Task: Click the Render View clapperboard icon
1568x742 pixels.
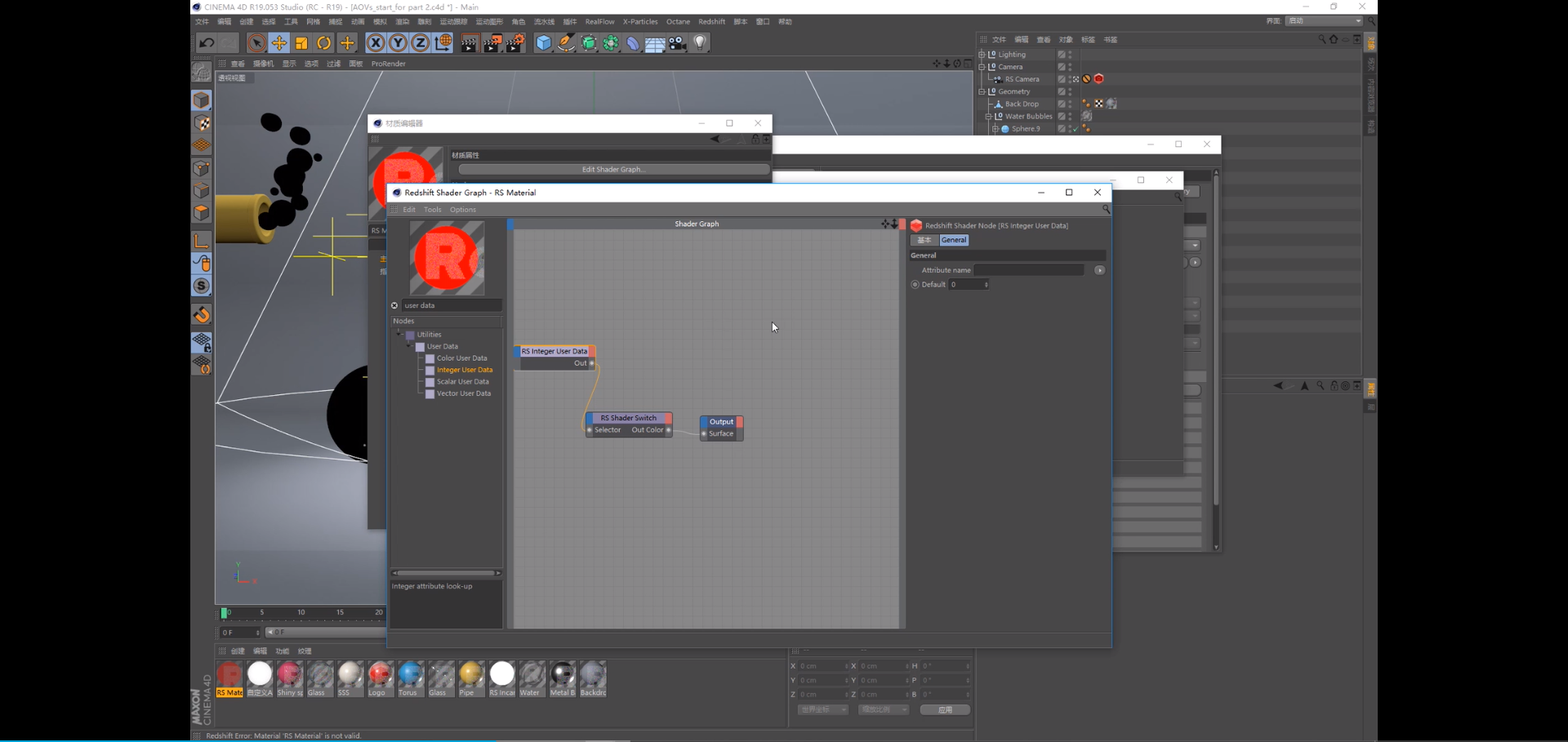Action: 469,43
